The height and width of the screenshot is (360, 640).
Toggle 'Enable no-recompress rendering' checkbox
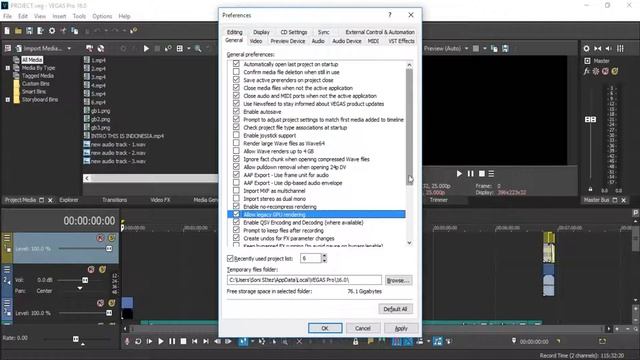point(236,207)
